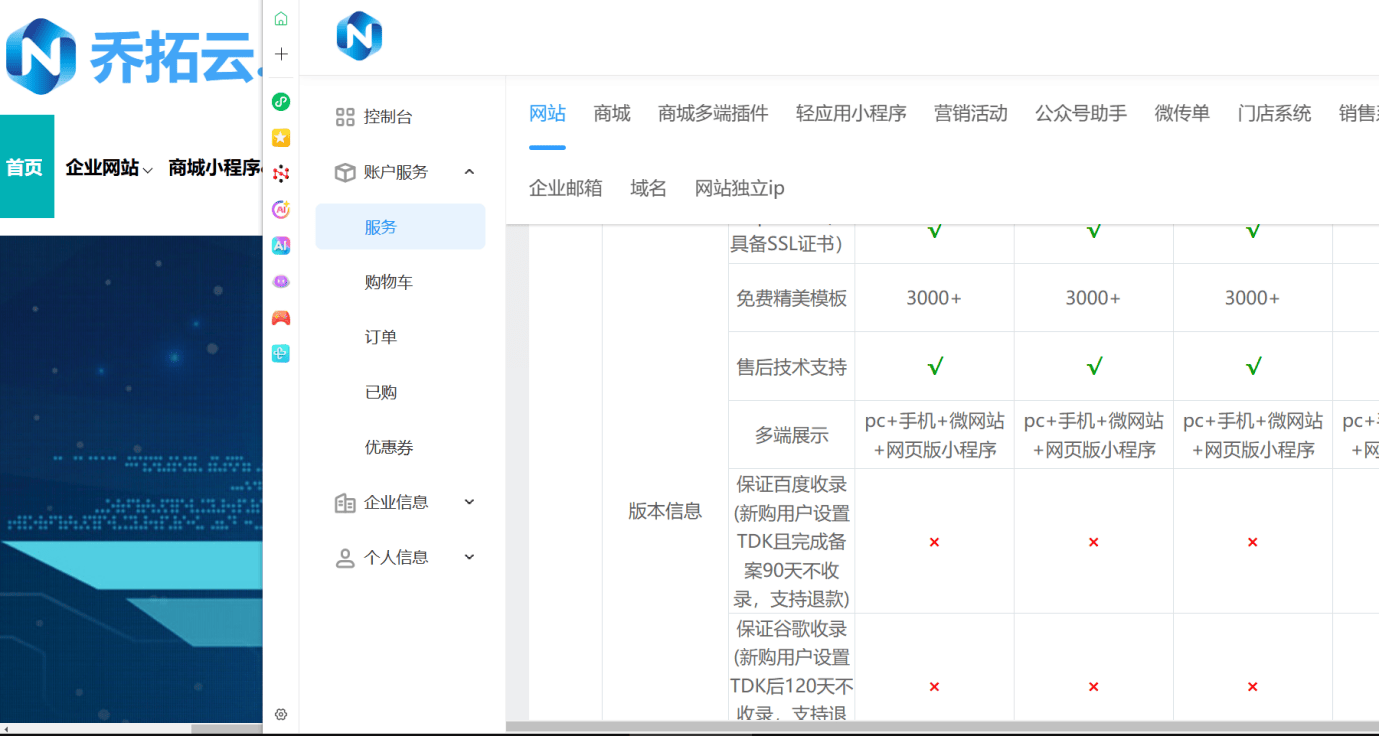Screen dimensions: 1379x736
Task: Click the home icon in the narrow sidebar
Action: click(x=281, y=18)
